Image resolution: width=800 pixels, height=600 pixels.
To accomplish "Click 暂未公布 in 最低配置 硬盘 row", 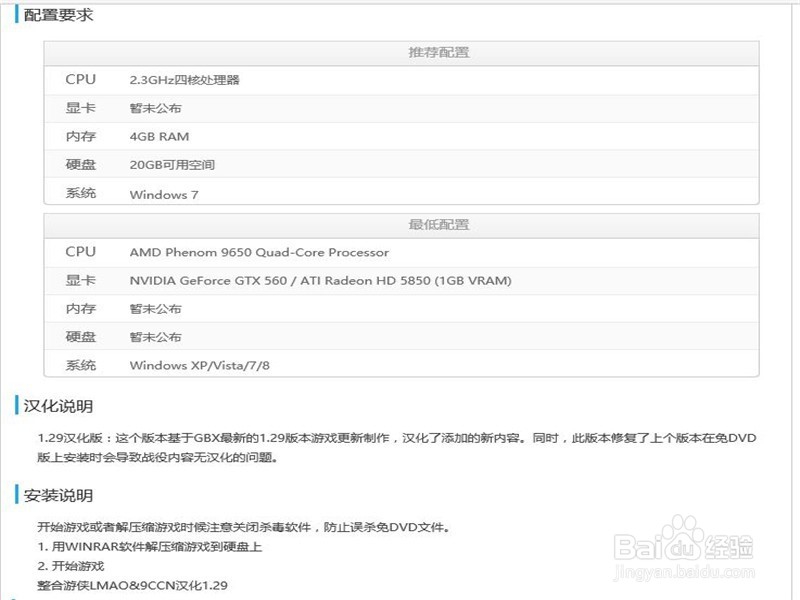I will [156, 337].
